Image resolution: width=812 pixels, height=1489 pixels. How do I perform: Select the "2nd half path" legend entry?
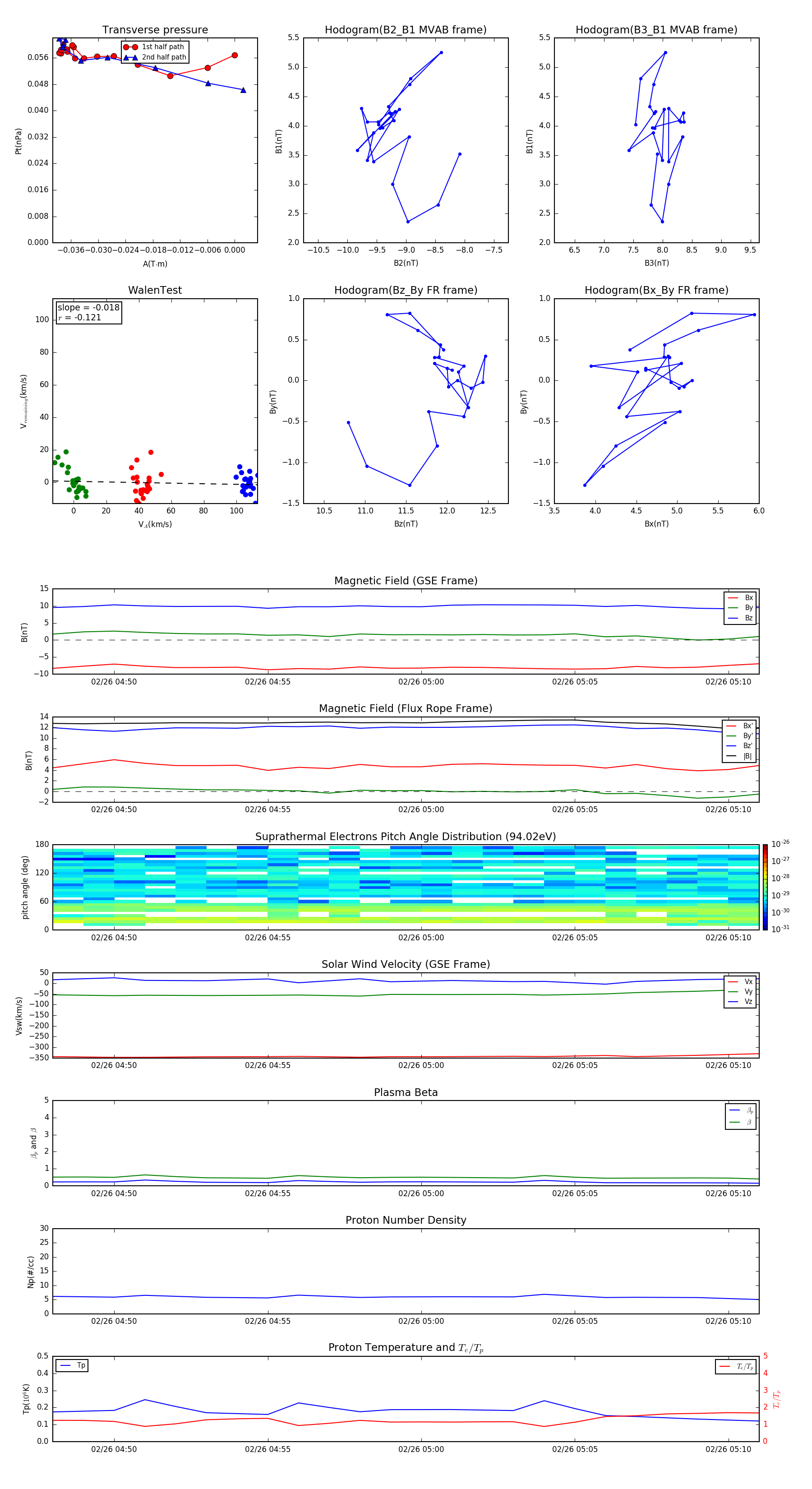(155, 57)
